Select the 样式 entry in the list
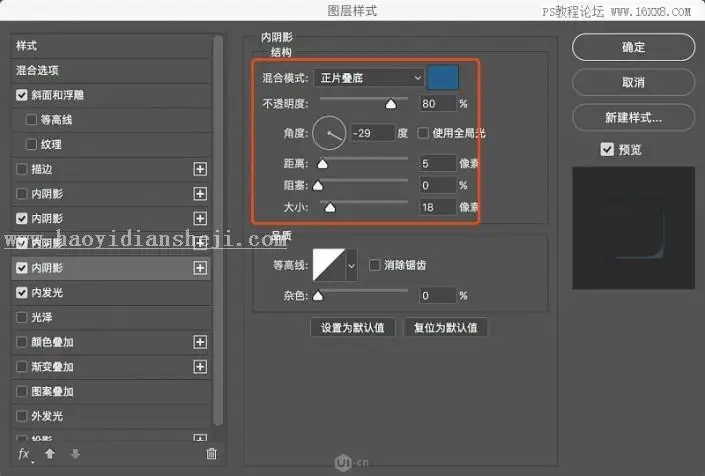Viewport: 705px width, 476px height. tap(111, 46)
